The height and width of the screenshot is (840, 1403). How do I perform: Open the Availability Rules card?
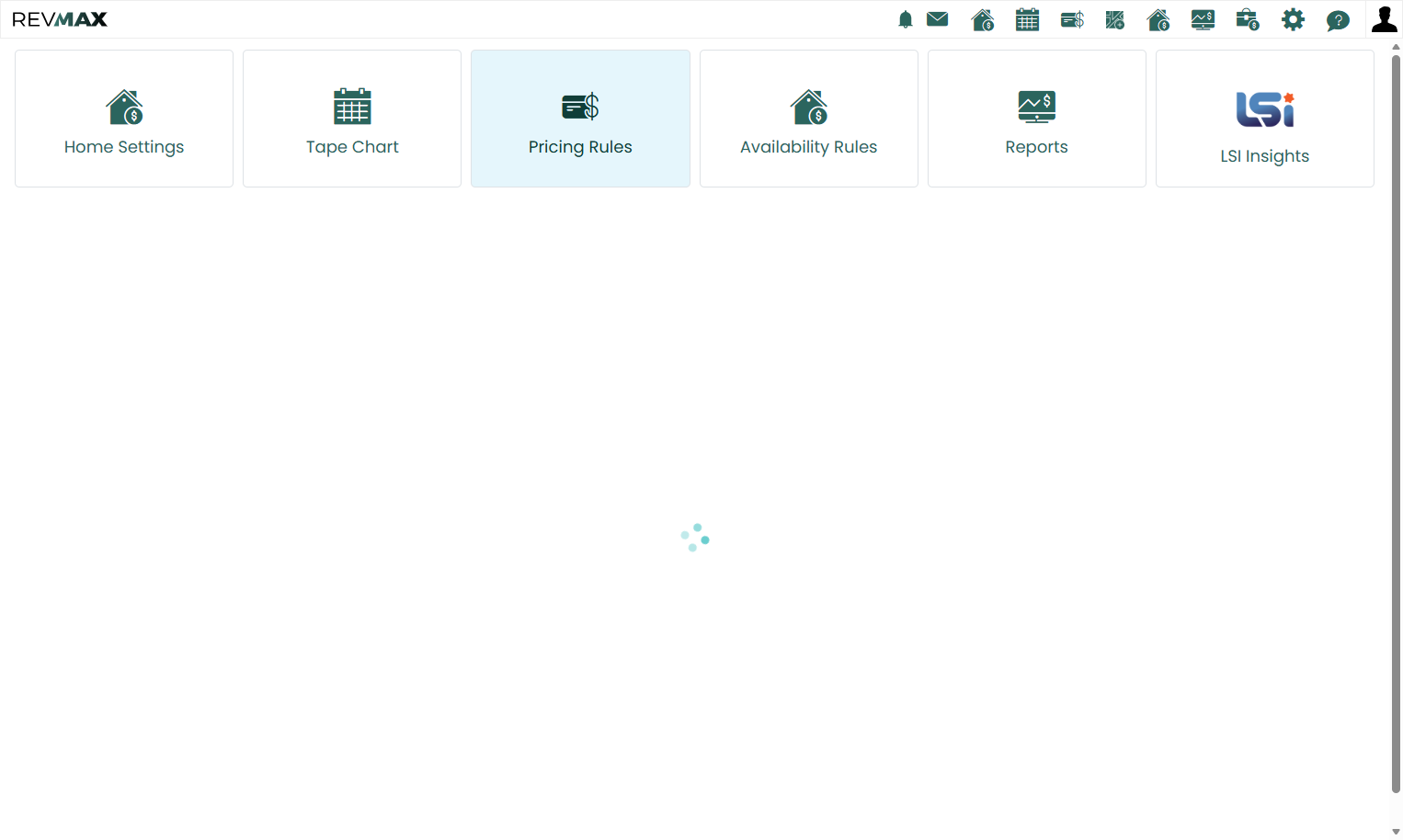coord(809,119)
